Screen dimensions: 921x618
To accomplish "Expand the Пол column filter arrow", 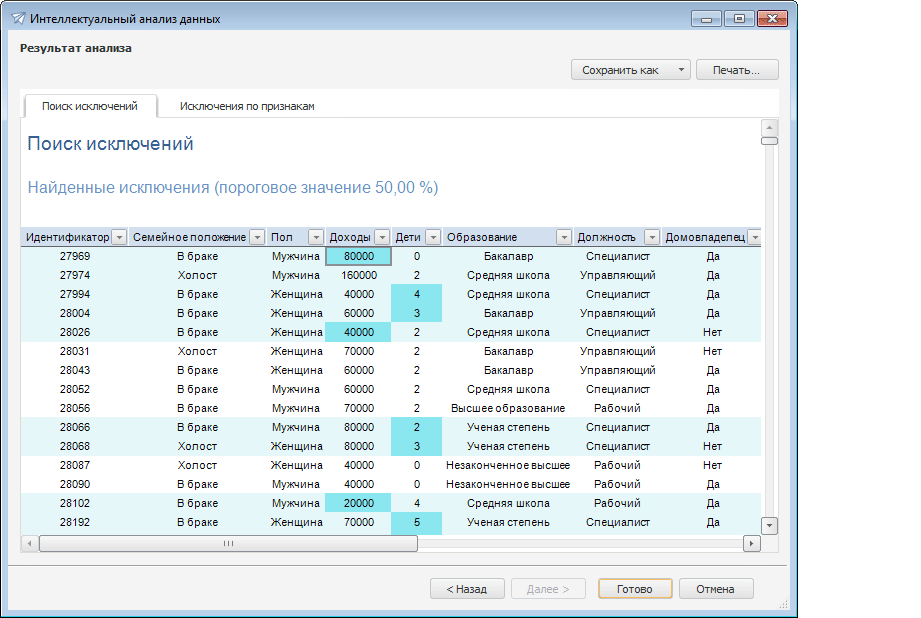I will pyautogui.click(x=316, y=237).
